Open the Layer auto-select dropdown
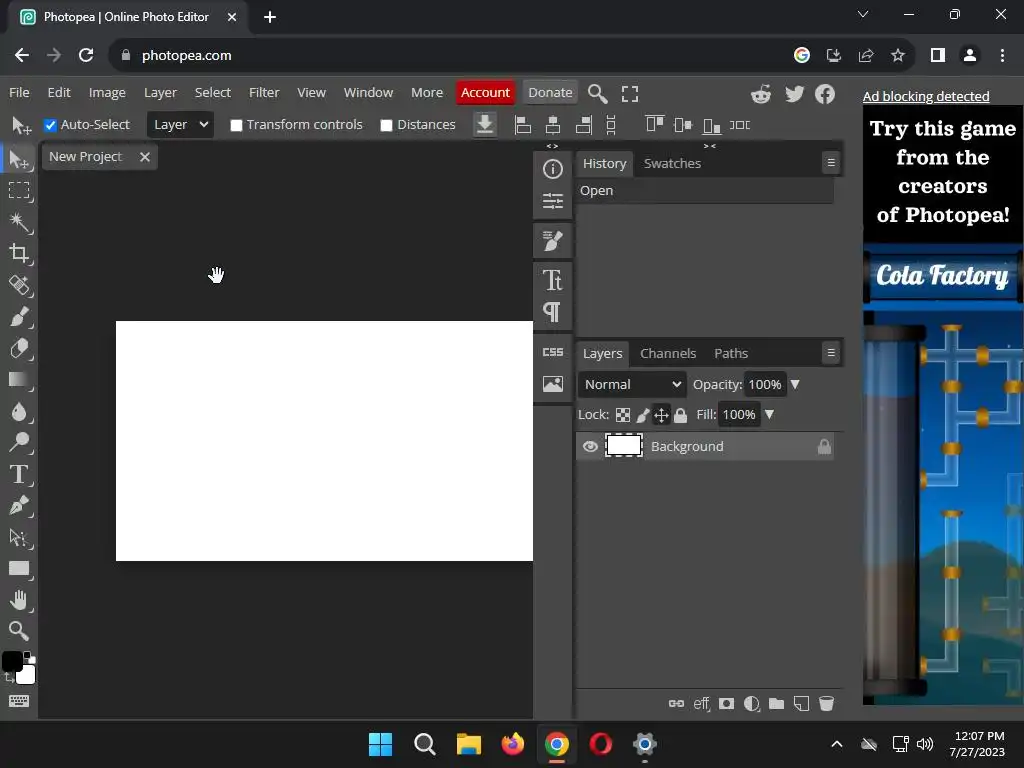 coord(180,125)
